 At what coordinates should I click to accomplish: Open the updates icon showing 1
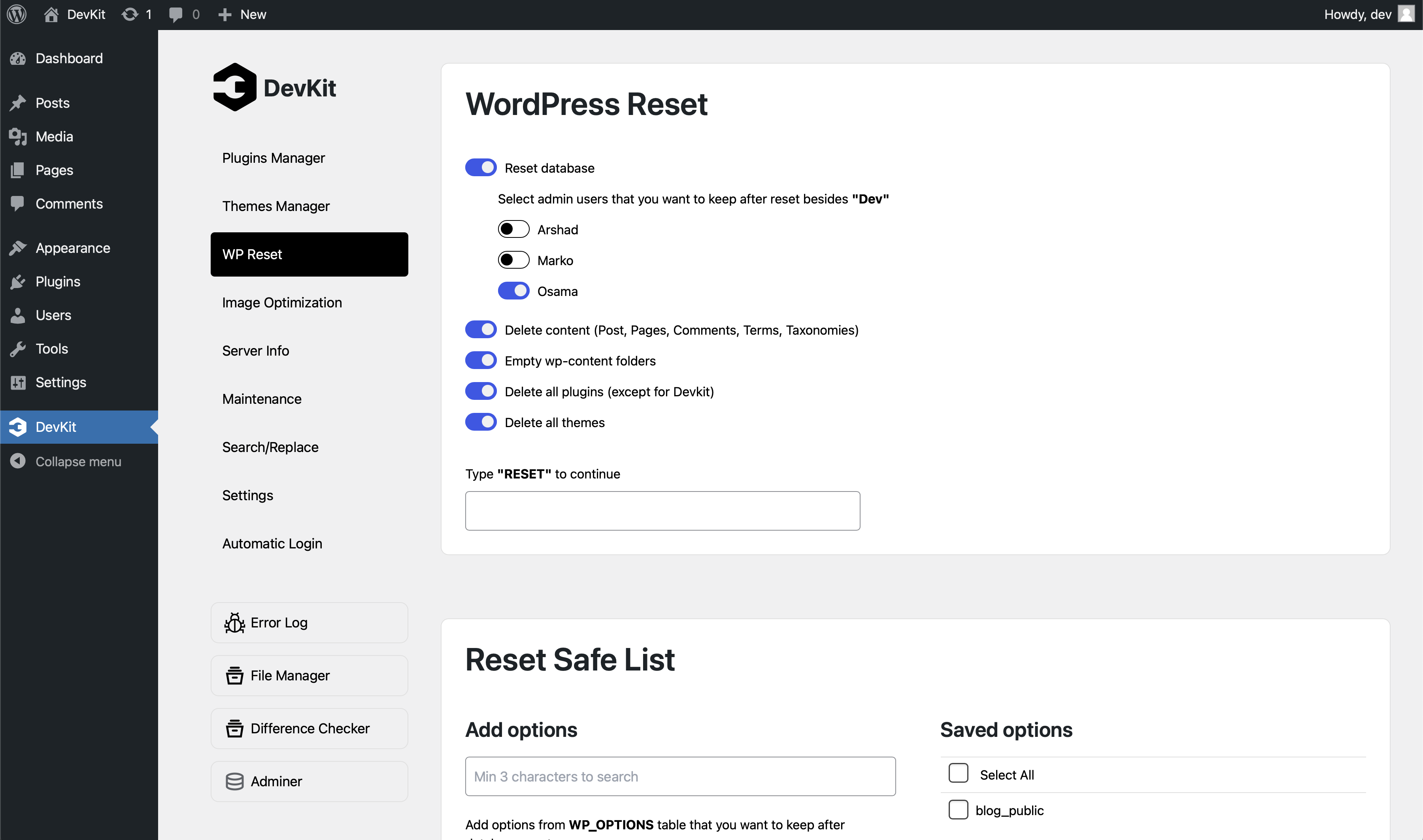click(130, 15)
